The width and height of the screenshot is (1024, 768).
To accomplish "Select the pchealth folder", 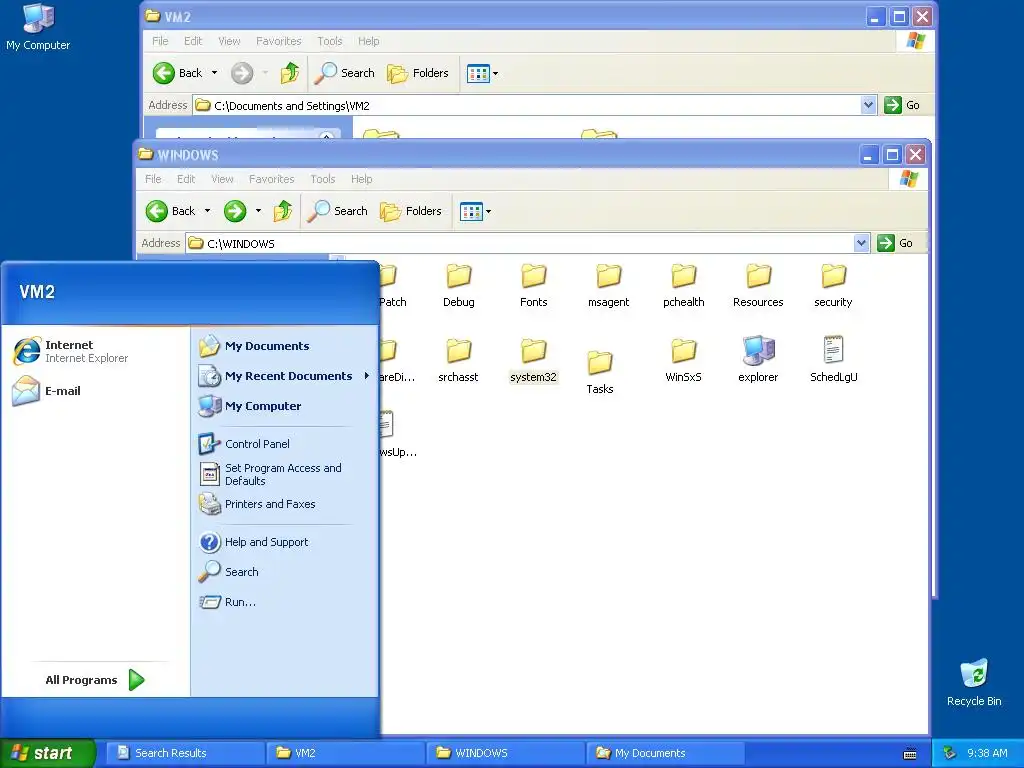I will [x=684, y=285].
